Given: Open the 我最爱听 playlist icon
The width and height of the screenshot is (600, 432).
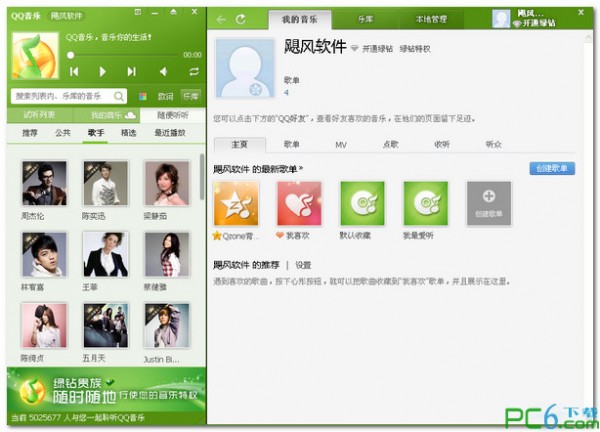Looking at the screenshot, I should [426, 204].
